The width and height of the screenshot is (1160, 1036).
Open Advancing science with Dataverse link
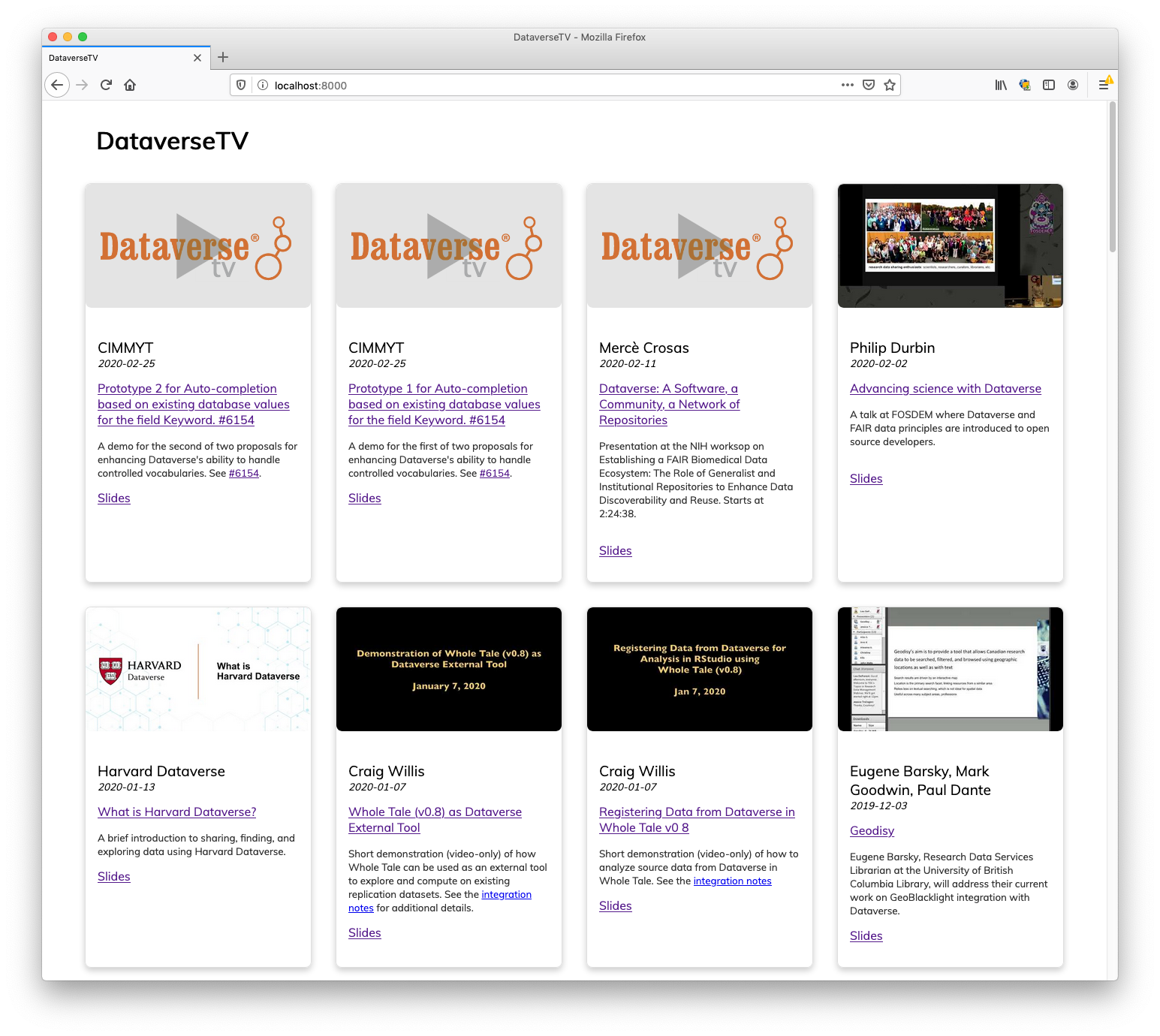tap(945, 388)
